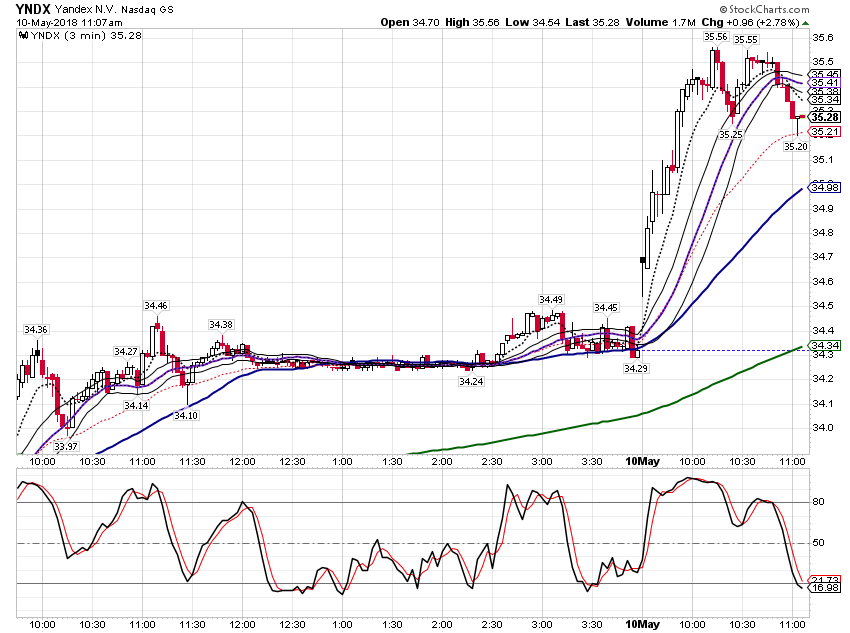Select the bold YNDX ticker symbol title
Image resolution: width=850 pixels, height=633 pixels.
point(33,9)
